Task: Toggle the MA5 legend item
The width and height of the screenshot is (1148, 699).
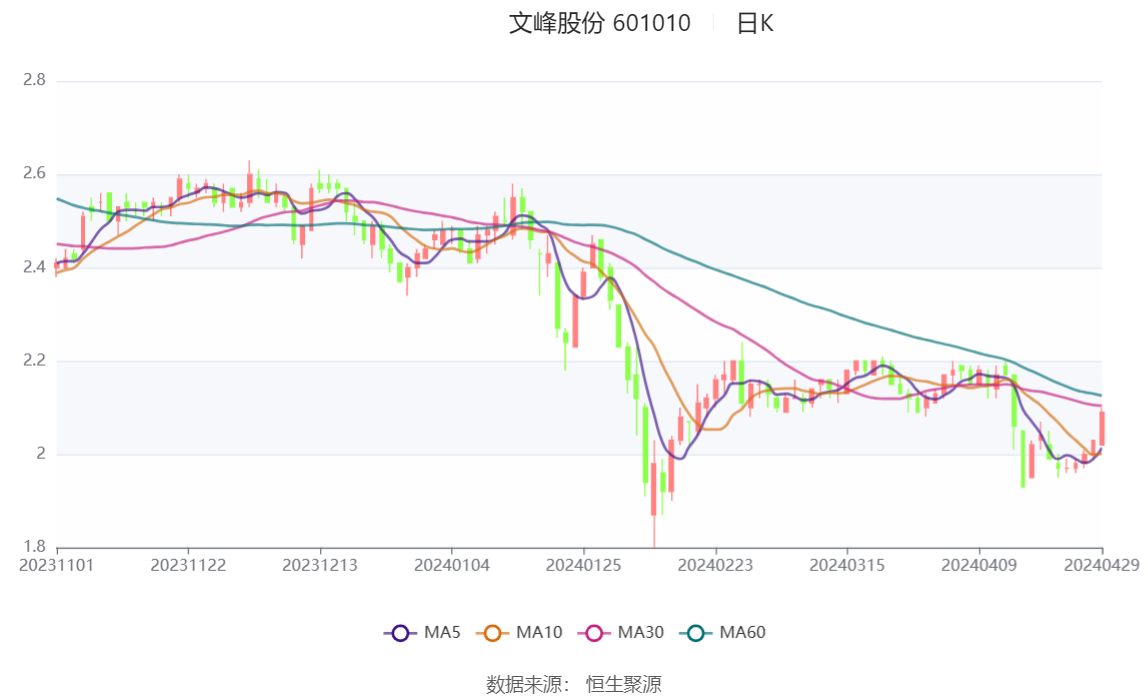Action: (422, 632)
